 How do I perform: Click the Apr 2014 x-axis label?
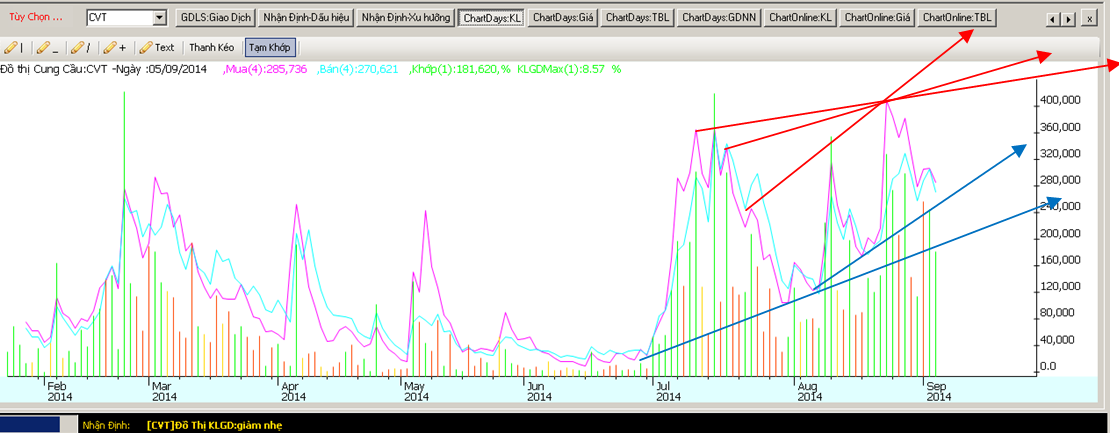pyautogui.click(x=294, y=391)
